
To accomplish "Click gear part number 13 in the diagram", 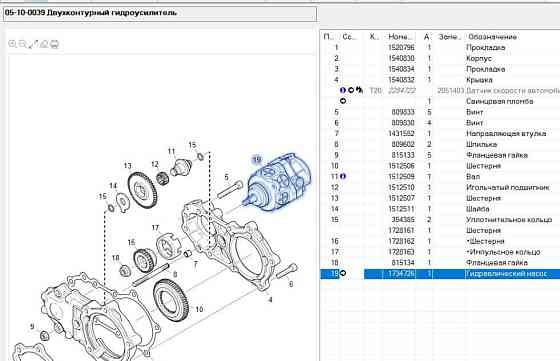I will [x=142, y=190].
